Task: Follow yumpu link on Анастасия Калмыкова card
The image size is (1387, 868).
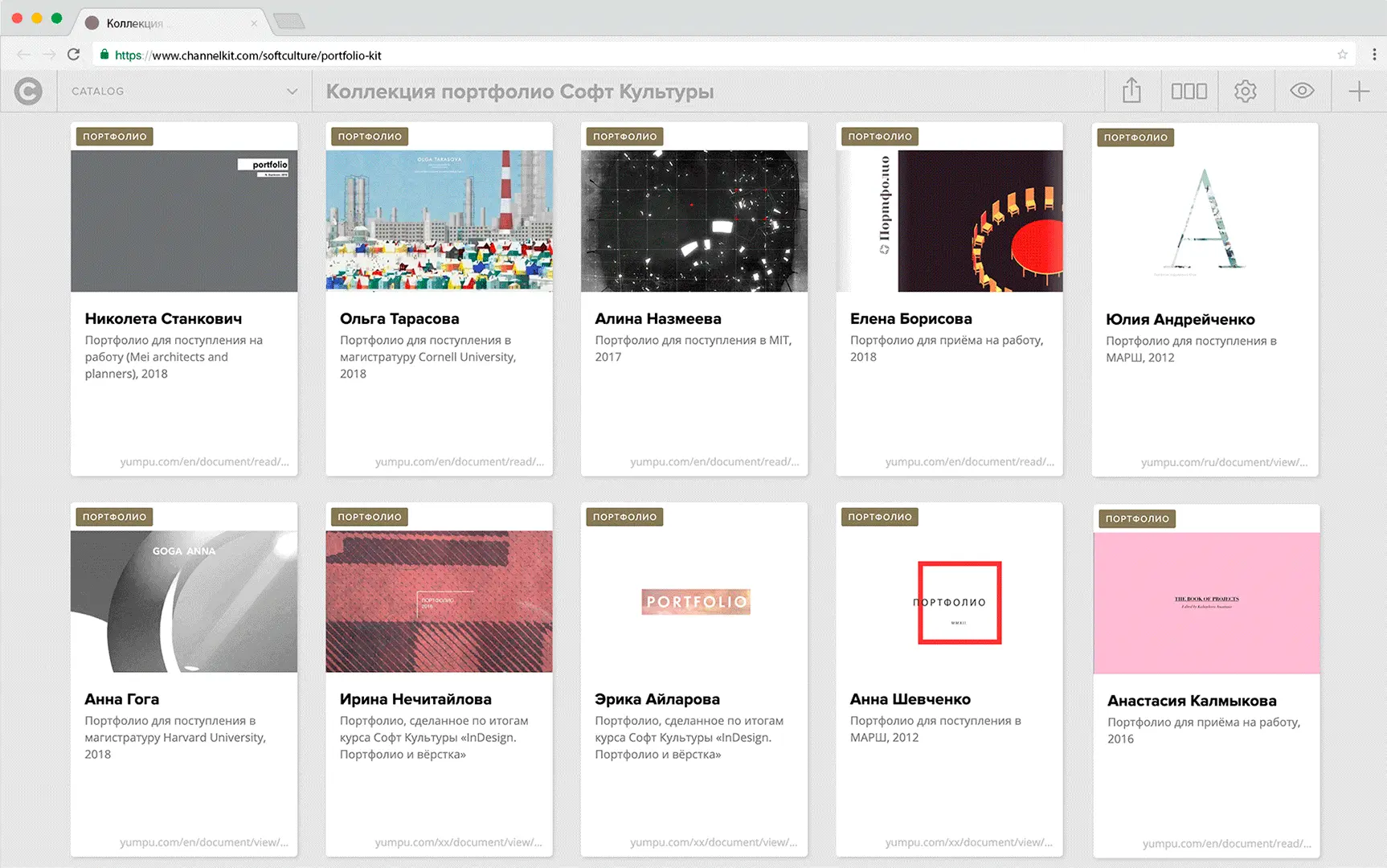Action: click(1227, 843)
